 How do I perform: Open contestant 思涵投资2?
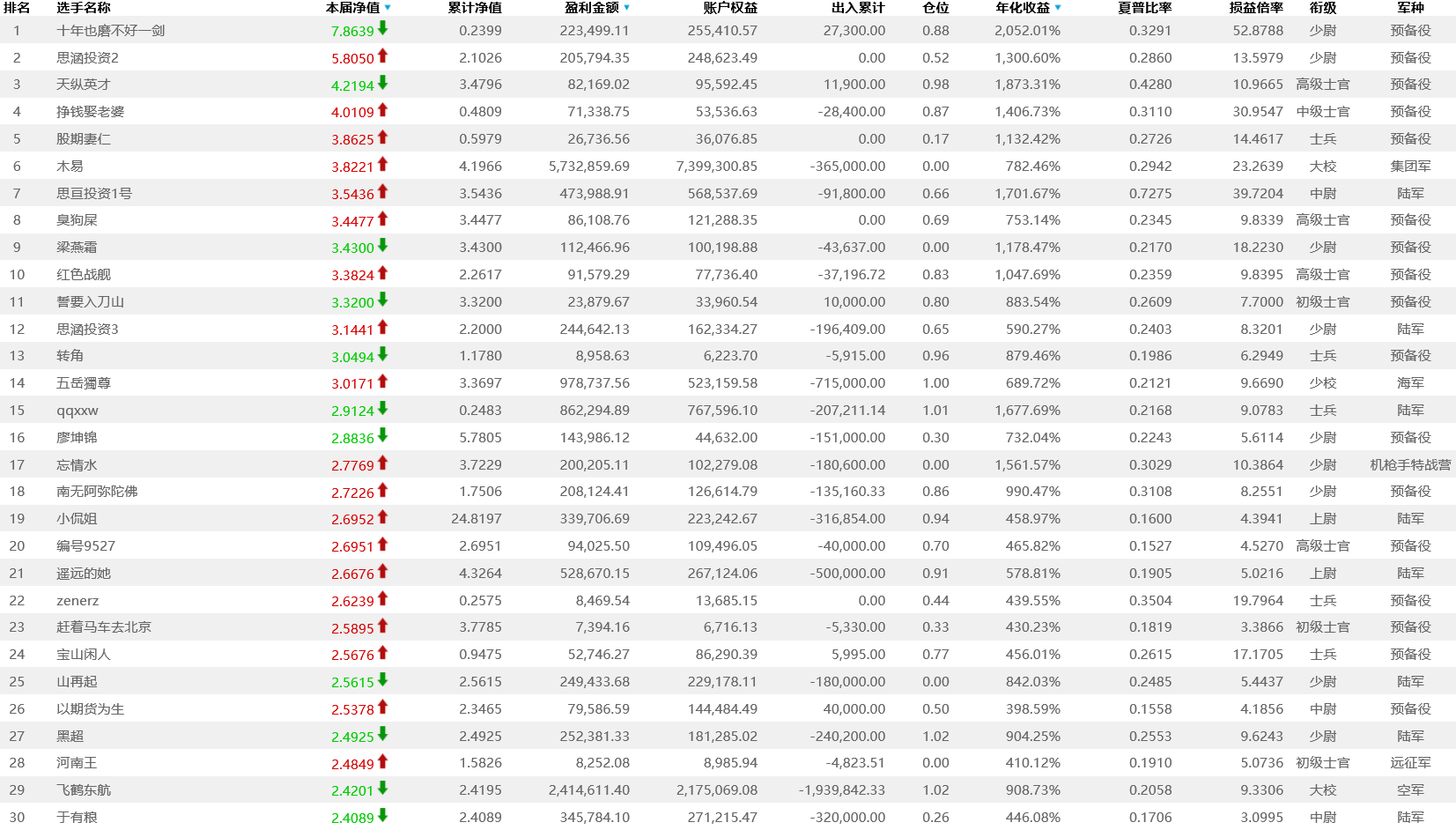coord(87,58)
